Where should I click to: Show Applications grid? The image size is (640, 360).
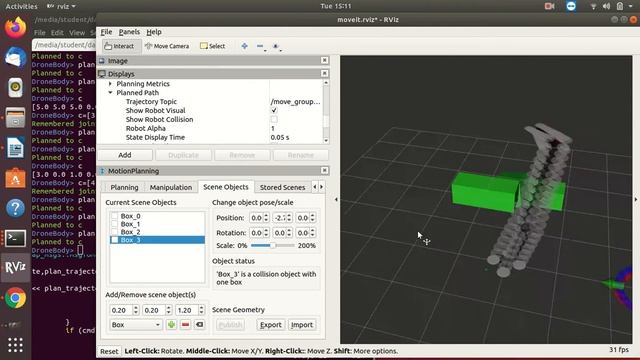click(15, 345)
